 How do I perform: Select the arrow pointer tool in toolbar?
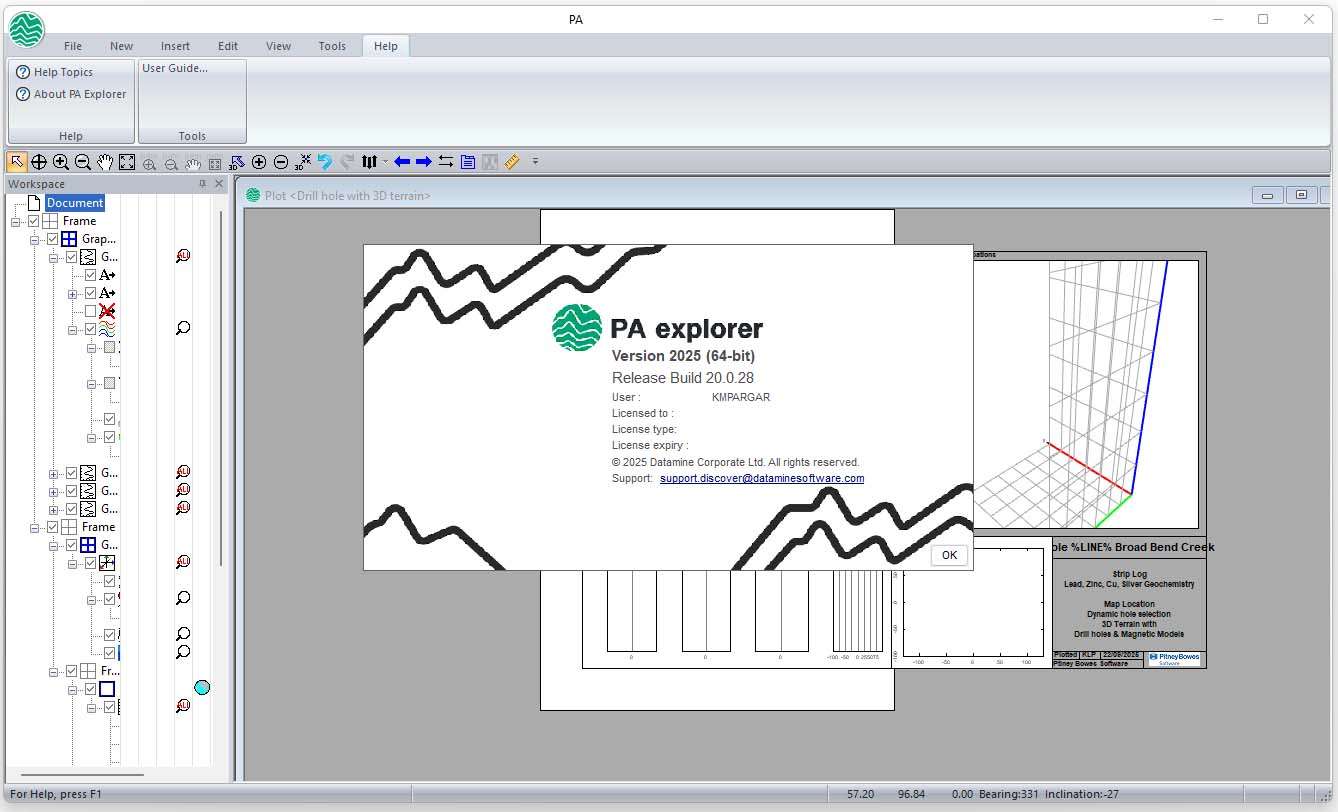click(17, 162)
